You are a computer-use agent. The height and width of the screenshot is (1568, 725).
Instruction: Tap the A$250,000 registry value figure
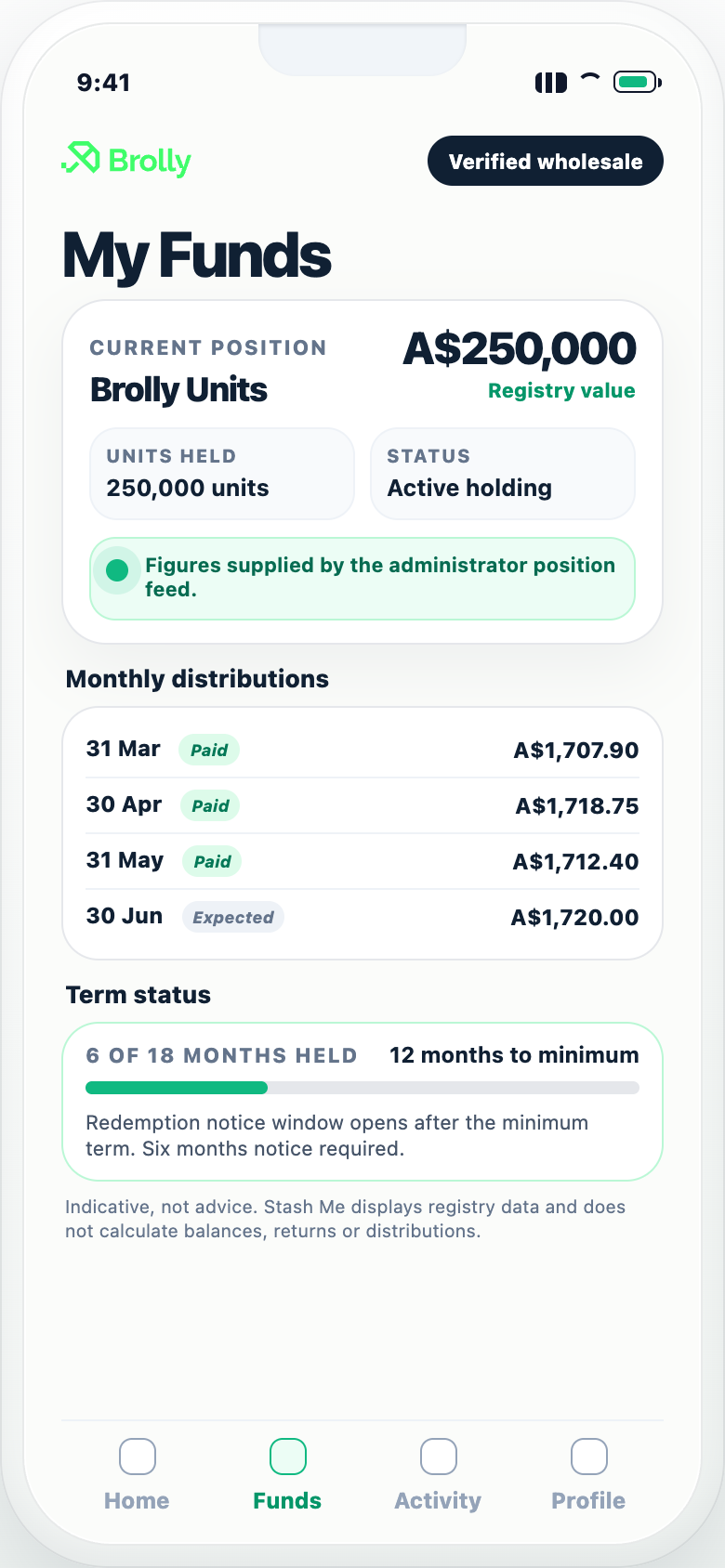pos(520,349)
